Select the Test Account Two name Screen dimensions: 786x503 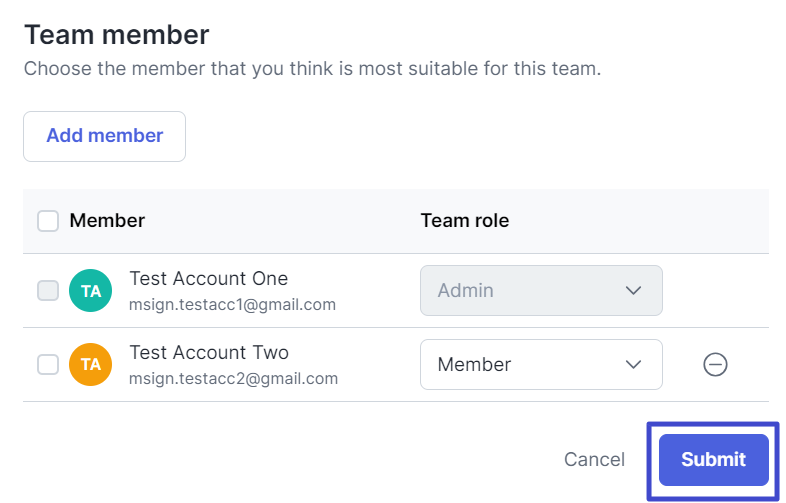(x=209, y=353)
